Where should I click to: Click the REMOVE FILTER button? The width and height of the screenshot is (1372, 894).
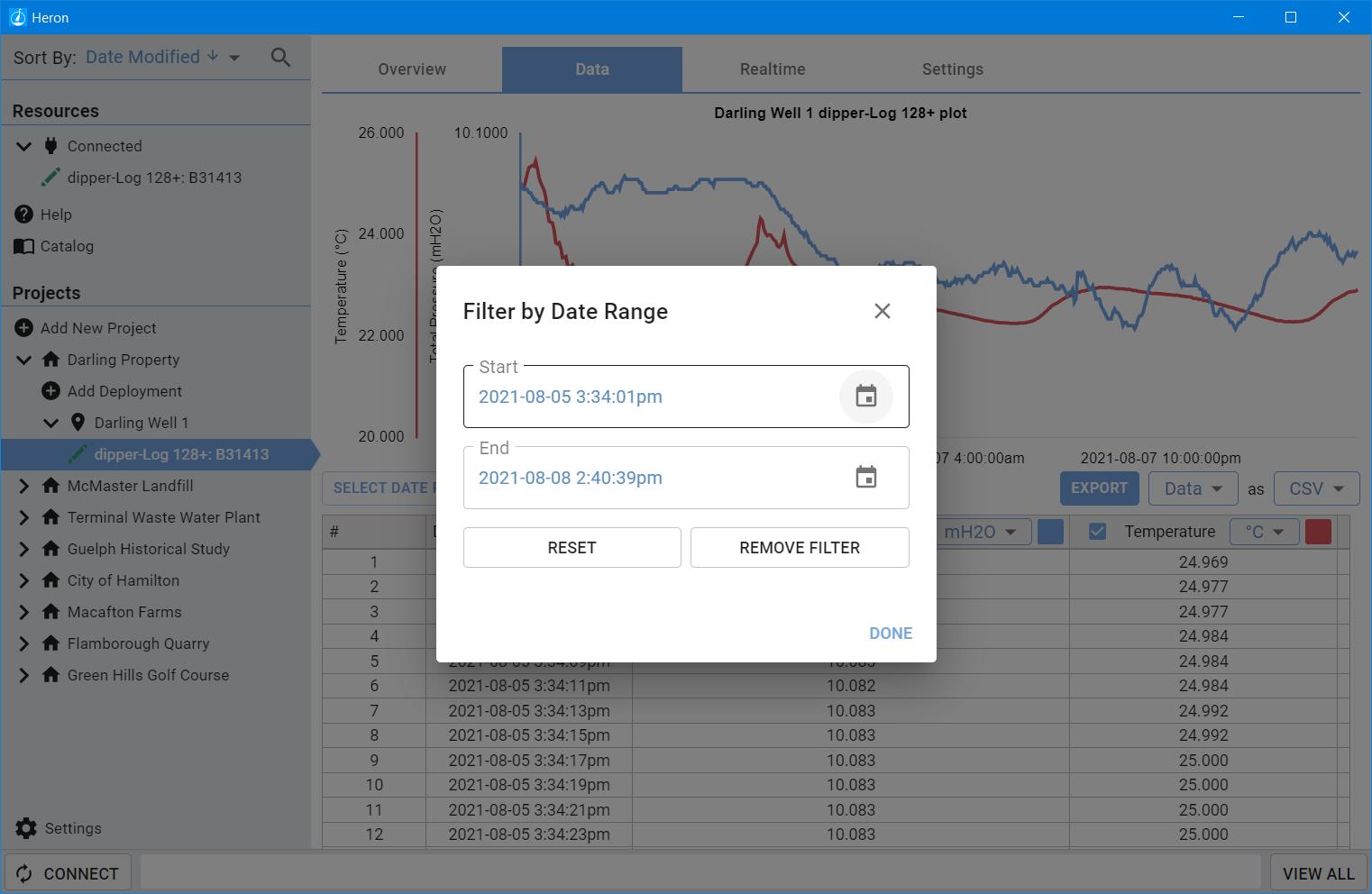point(800,548)
